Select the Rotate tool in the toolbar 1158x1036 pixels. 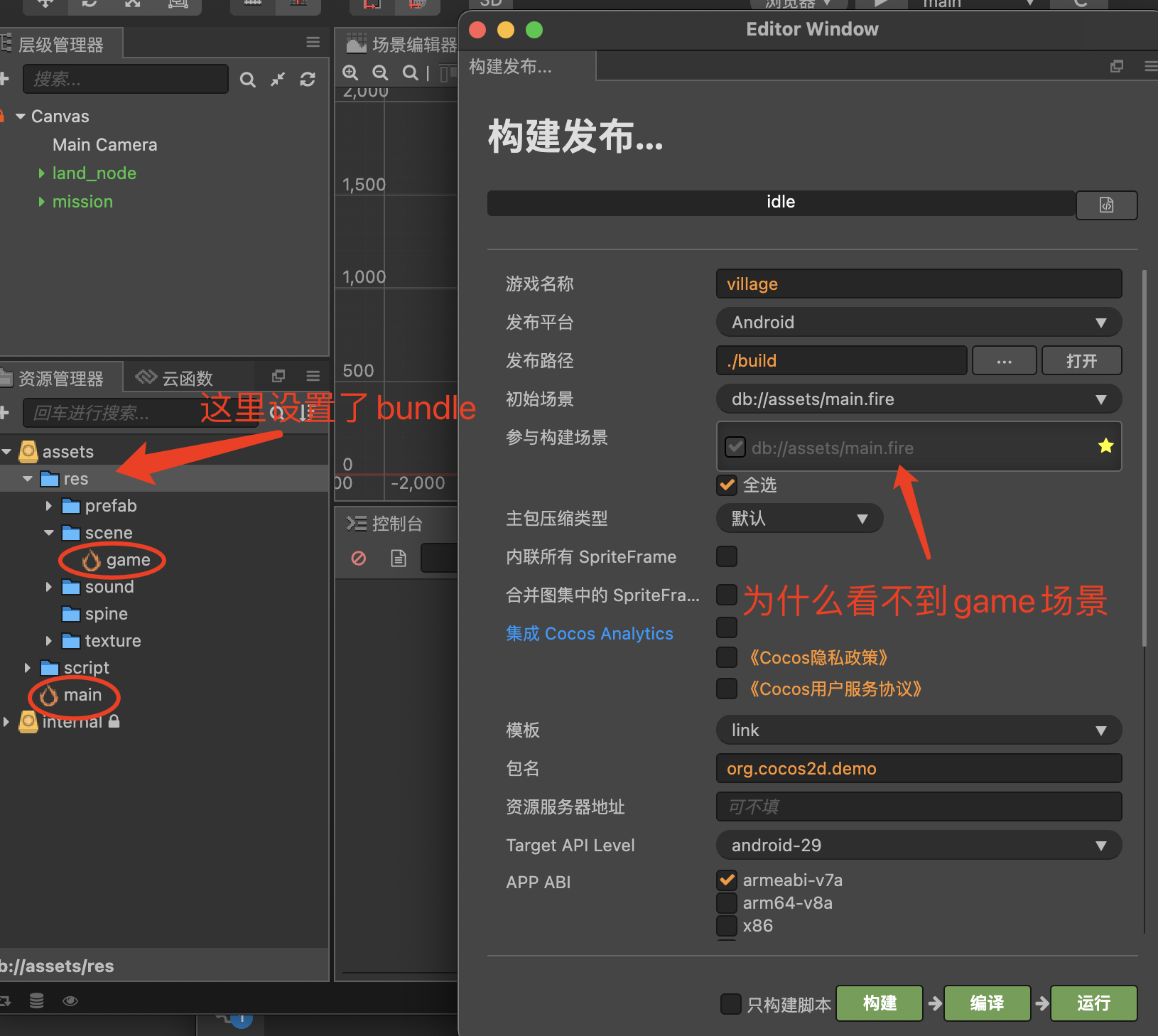pyautogui.click(x=90, y=4)
